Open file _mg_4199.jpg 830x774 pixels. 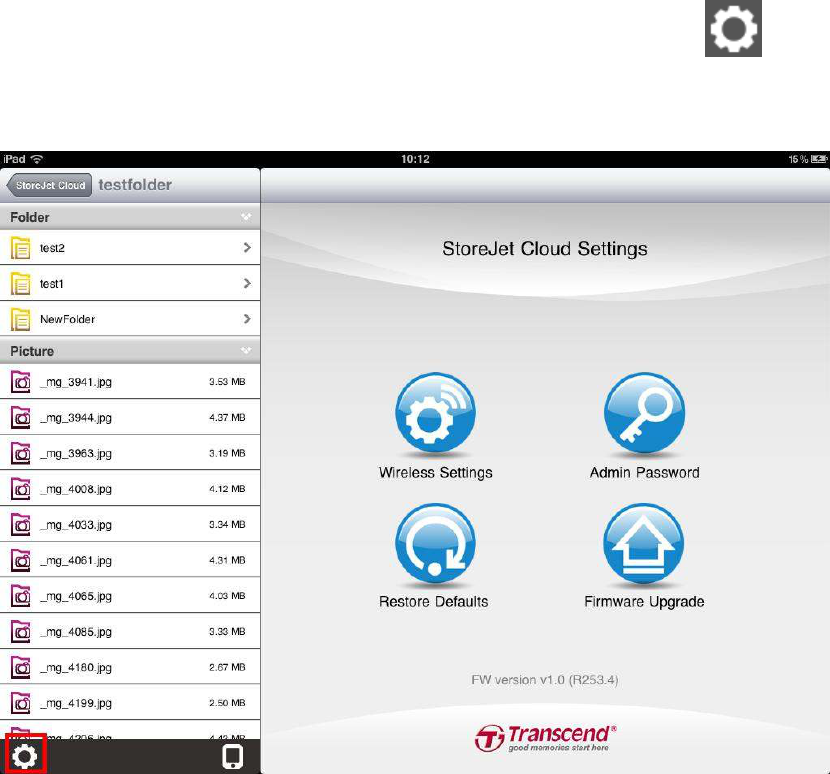click(130, 703)
